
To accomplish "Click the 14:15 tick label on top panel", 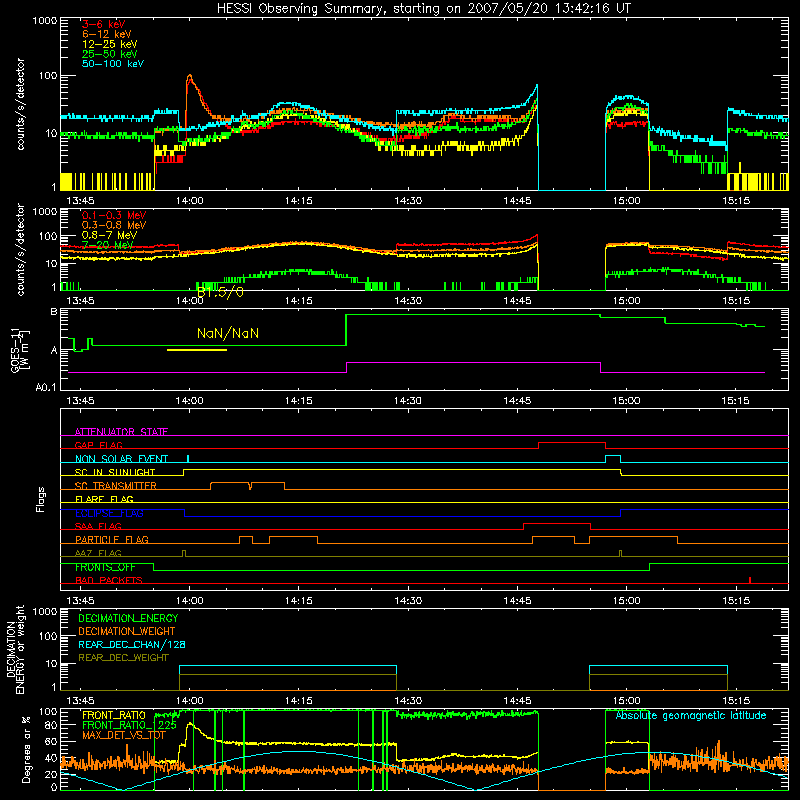I will pos(299,201).
